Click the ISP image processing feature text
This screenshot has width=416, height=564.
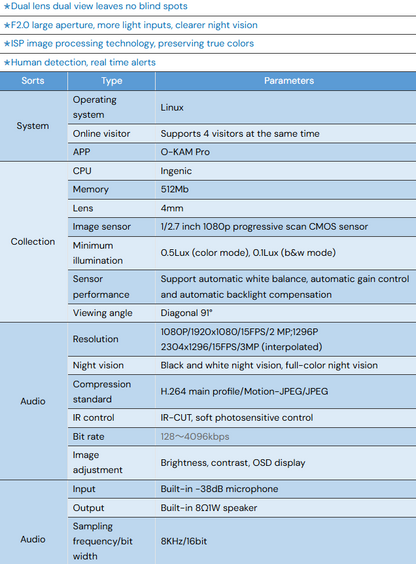click(129, 44)
